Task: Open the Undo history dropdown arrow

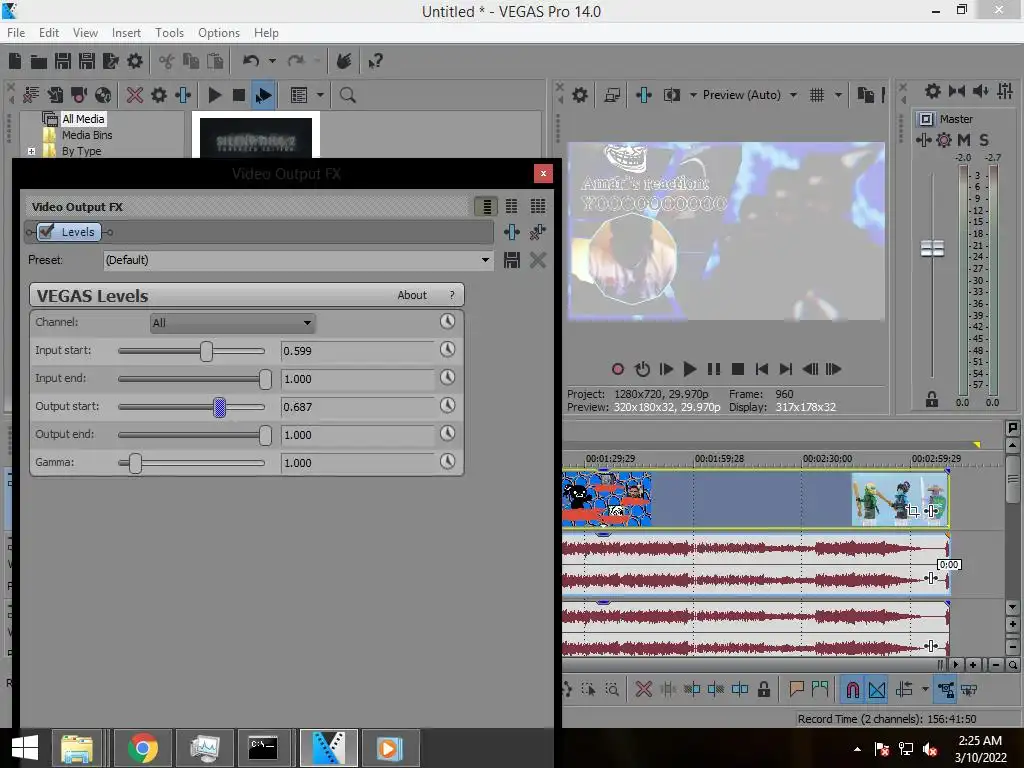Action: pyautogui.click(x=272, y=61)
